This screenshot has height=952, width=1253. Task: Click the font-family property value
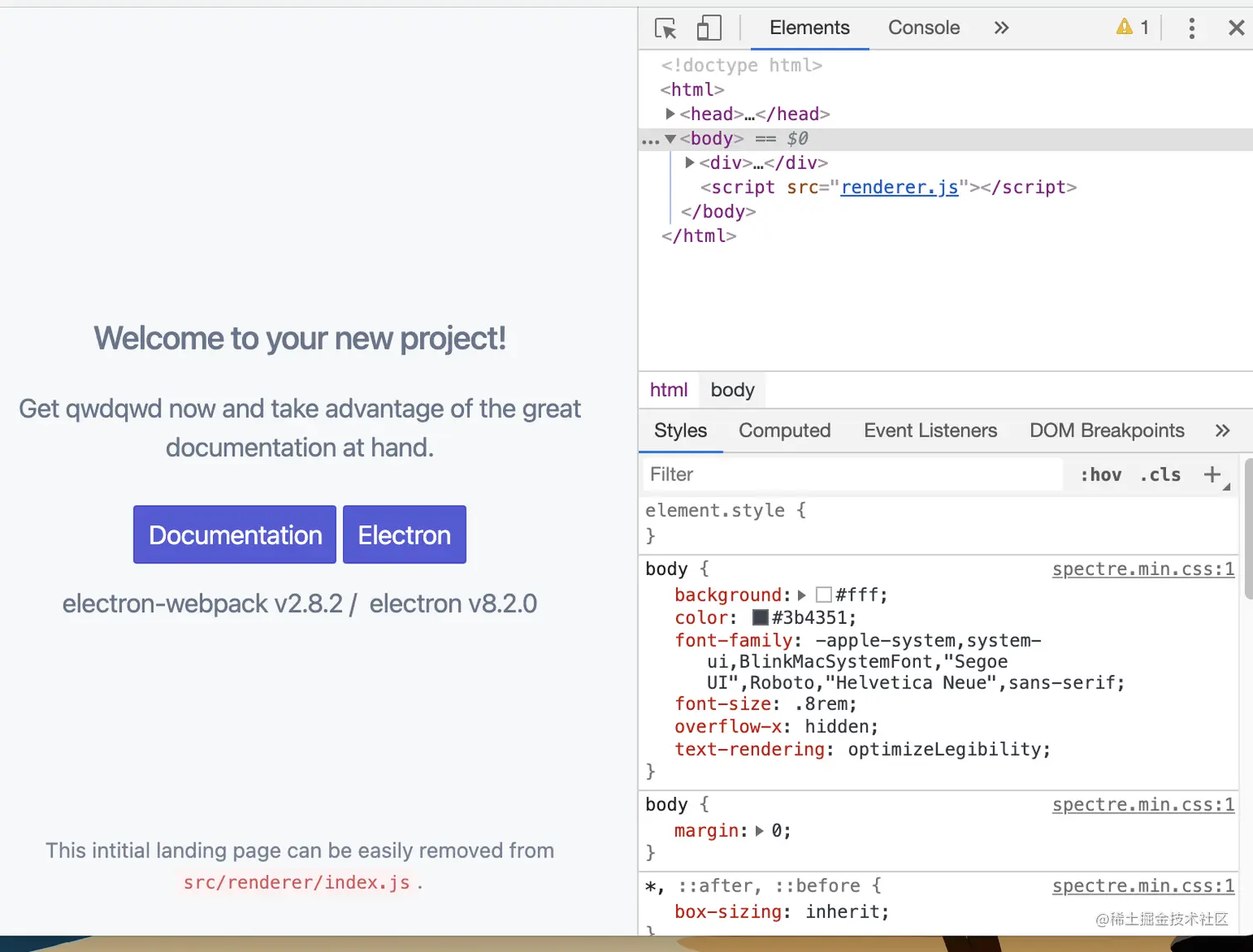tap(915, 662)
